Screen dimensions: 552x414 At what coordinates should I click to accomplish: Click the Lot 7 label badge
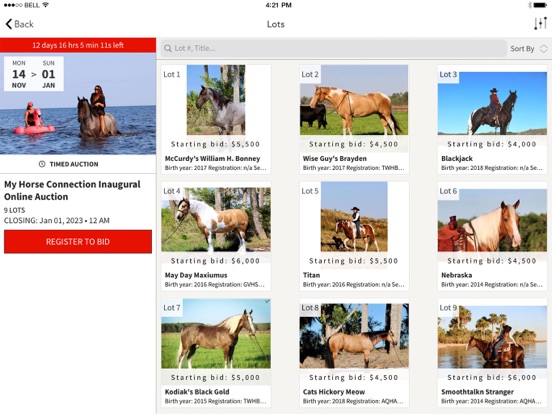(172, 308)
